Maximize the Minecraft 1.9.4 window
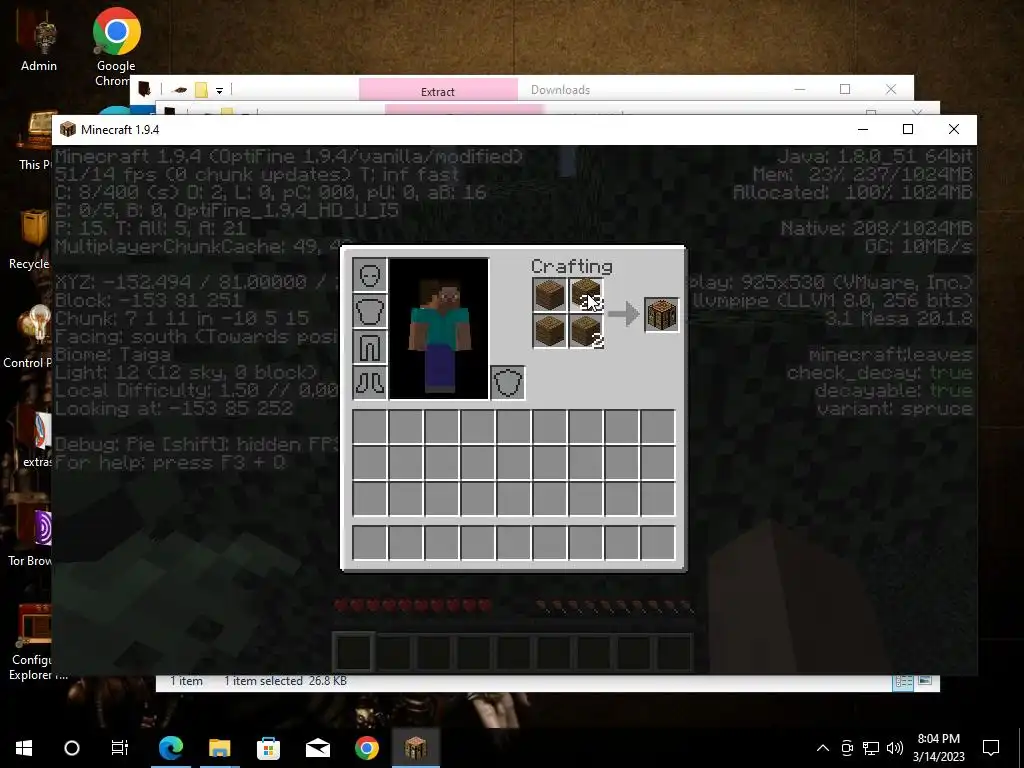This screenshot has height=768, width=1024. [x=908, y=129]
